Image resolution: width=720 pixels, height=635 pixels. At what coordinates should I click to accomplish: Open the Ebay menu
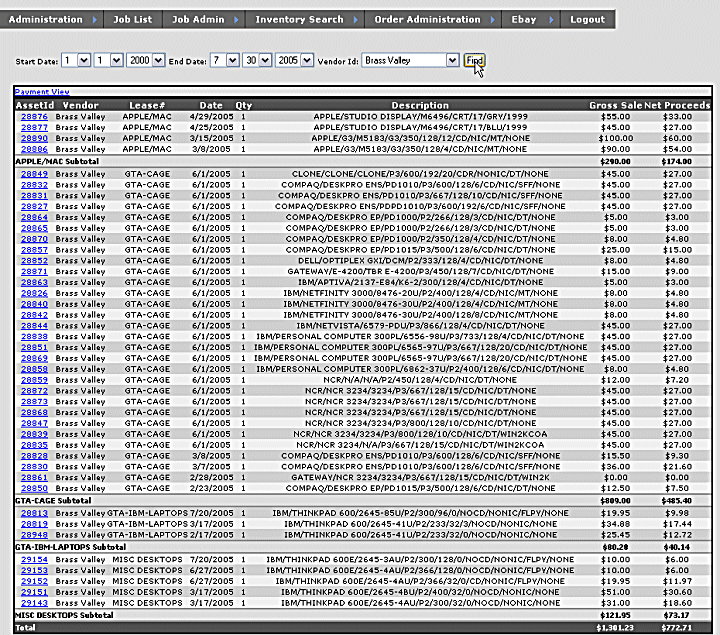point(531,20)
